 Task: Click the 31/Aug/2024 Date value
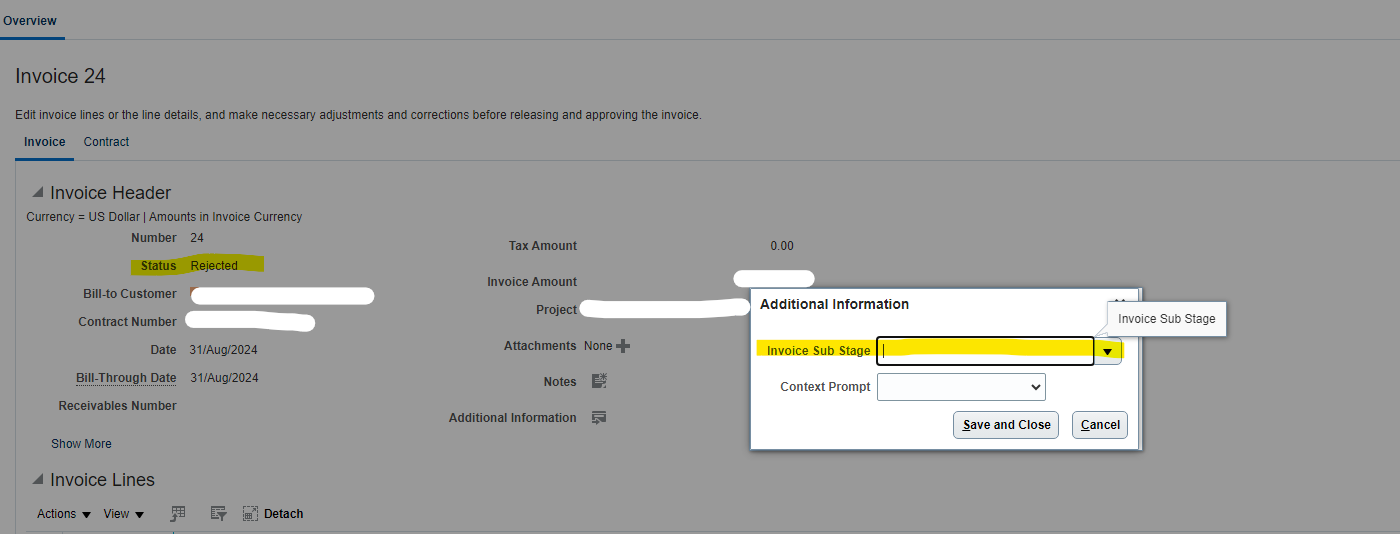click(224, 350)
